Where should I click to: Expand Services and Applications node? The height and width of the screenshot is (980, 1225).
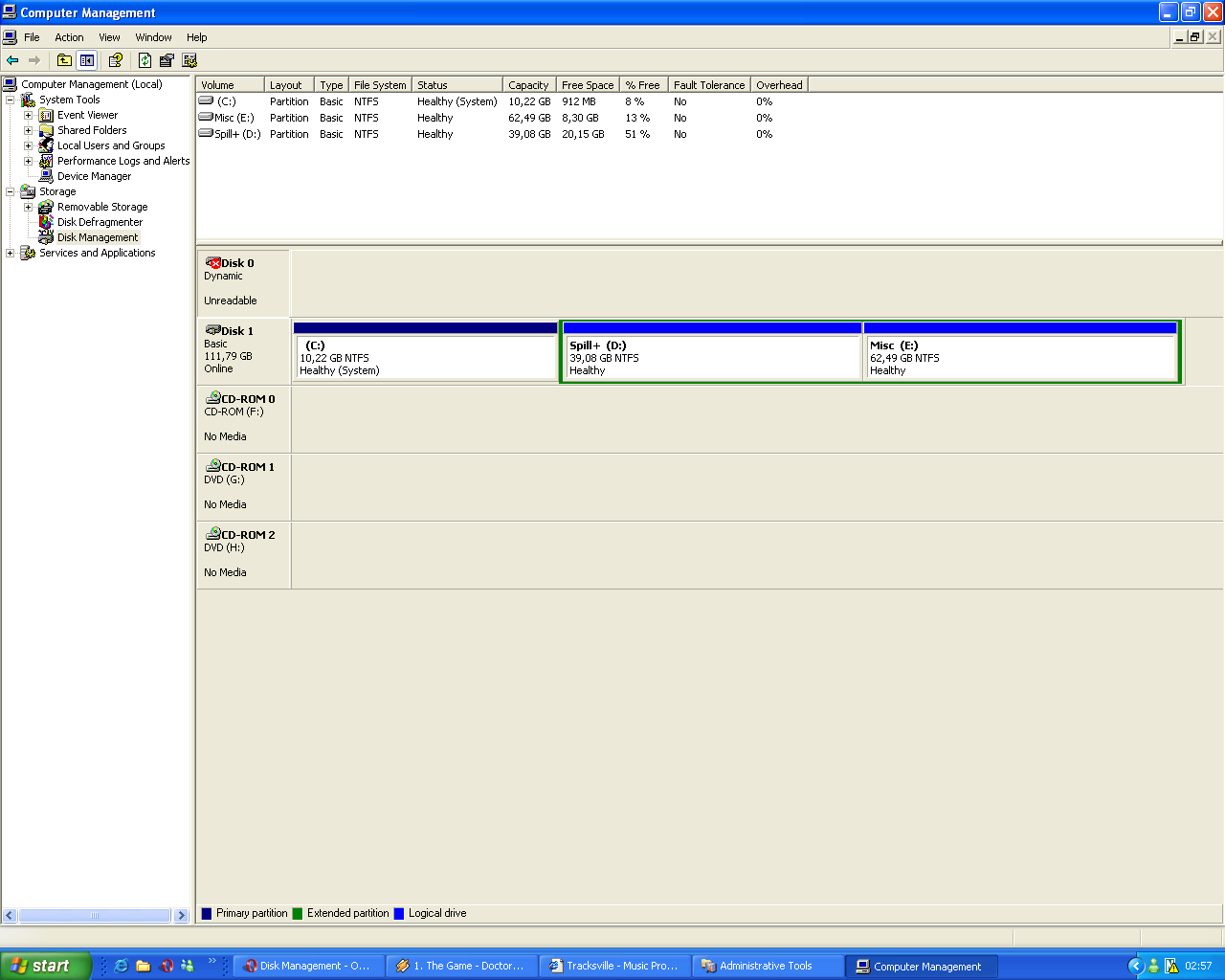coord(11,253)
